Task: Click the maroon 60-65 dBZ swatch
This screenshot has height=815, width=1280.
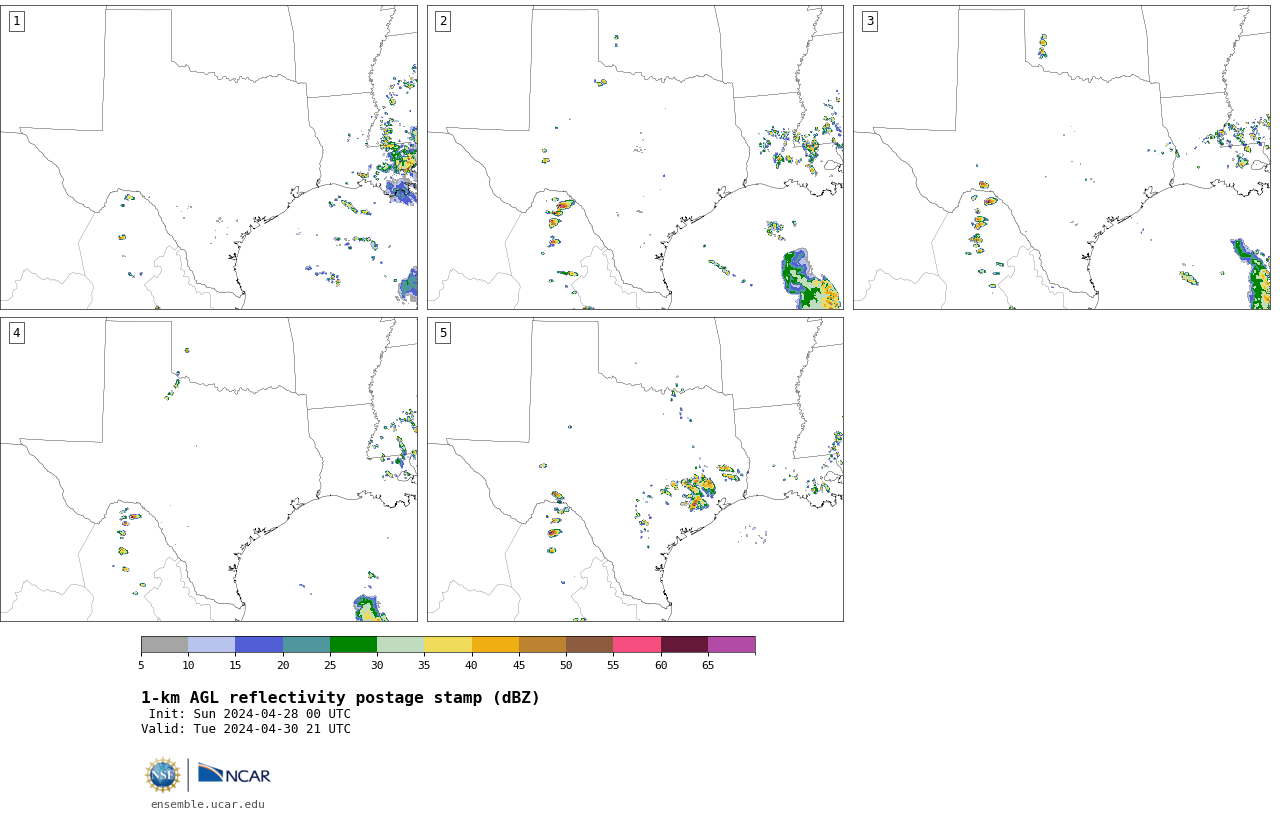Action: [684, 645]
